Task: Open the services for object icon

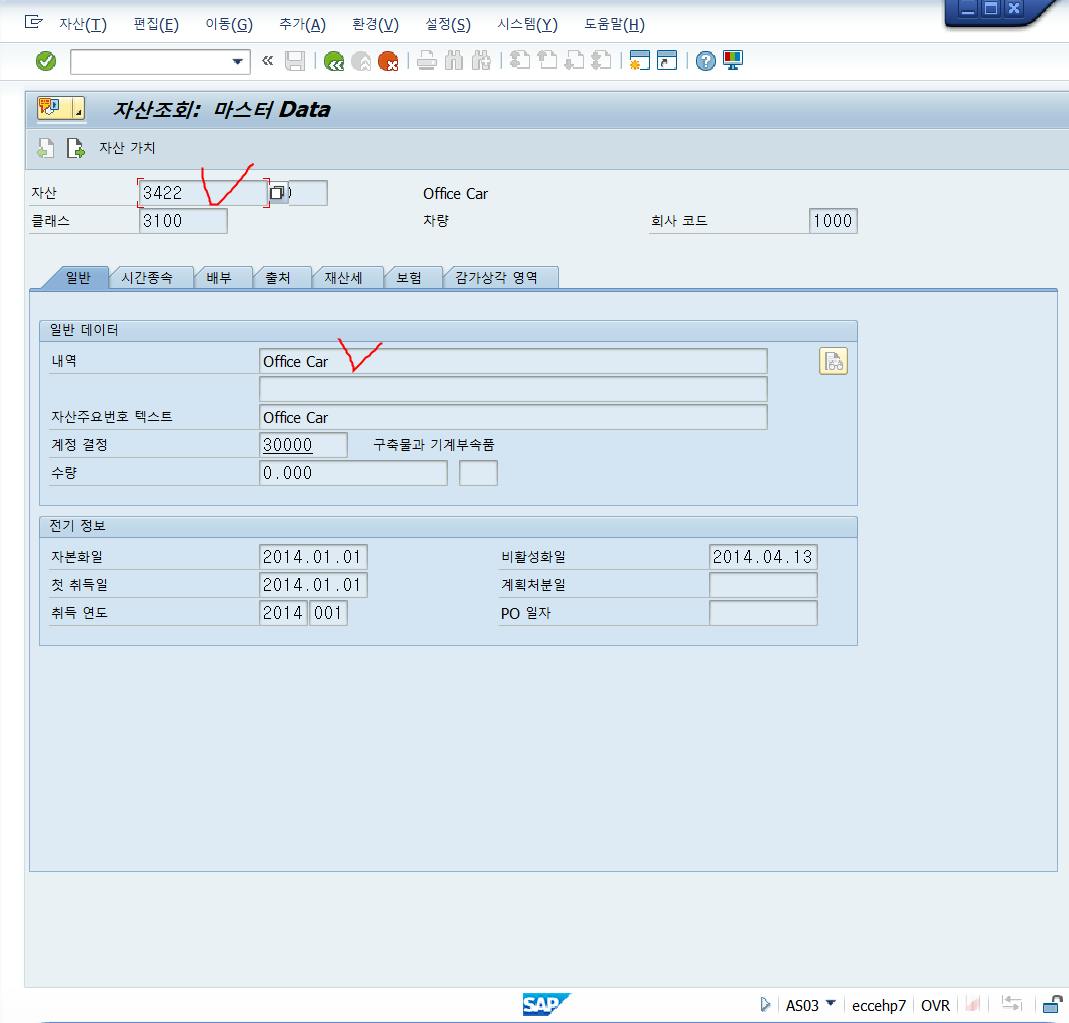Action: coord(61,108)
